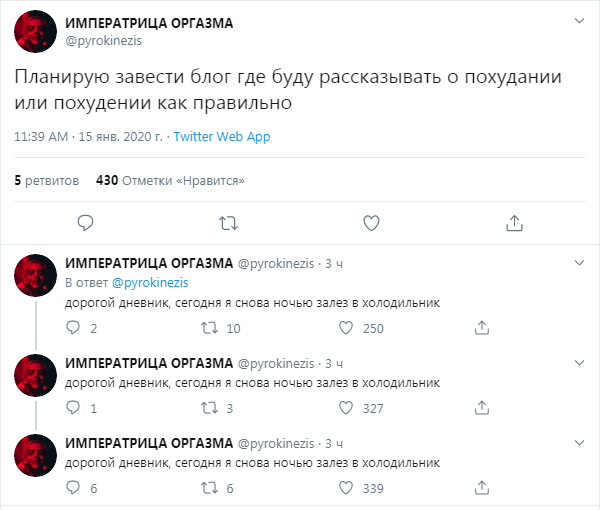Open the Twitter Web App link
Image resolution: width=600 pixels, height=510 pixels.
click(222, 137)
